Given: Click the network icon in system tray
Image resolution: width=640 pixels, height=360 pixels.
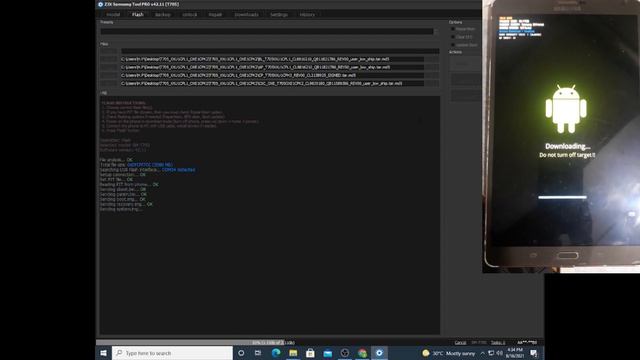Looking at the screenshot, I should 491,353.
